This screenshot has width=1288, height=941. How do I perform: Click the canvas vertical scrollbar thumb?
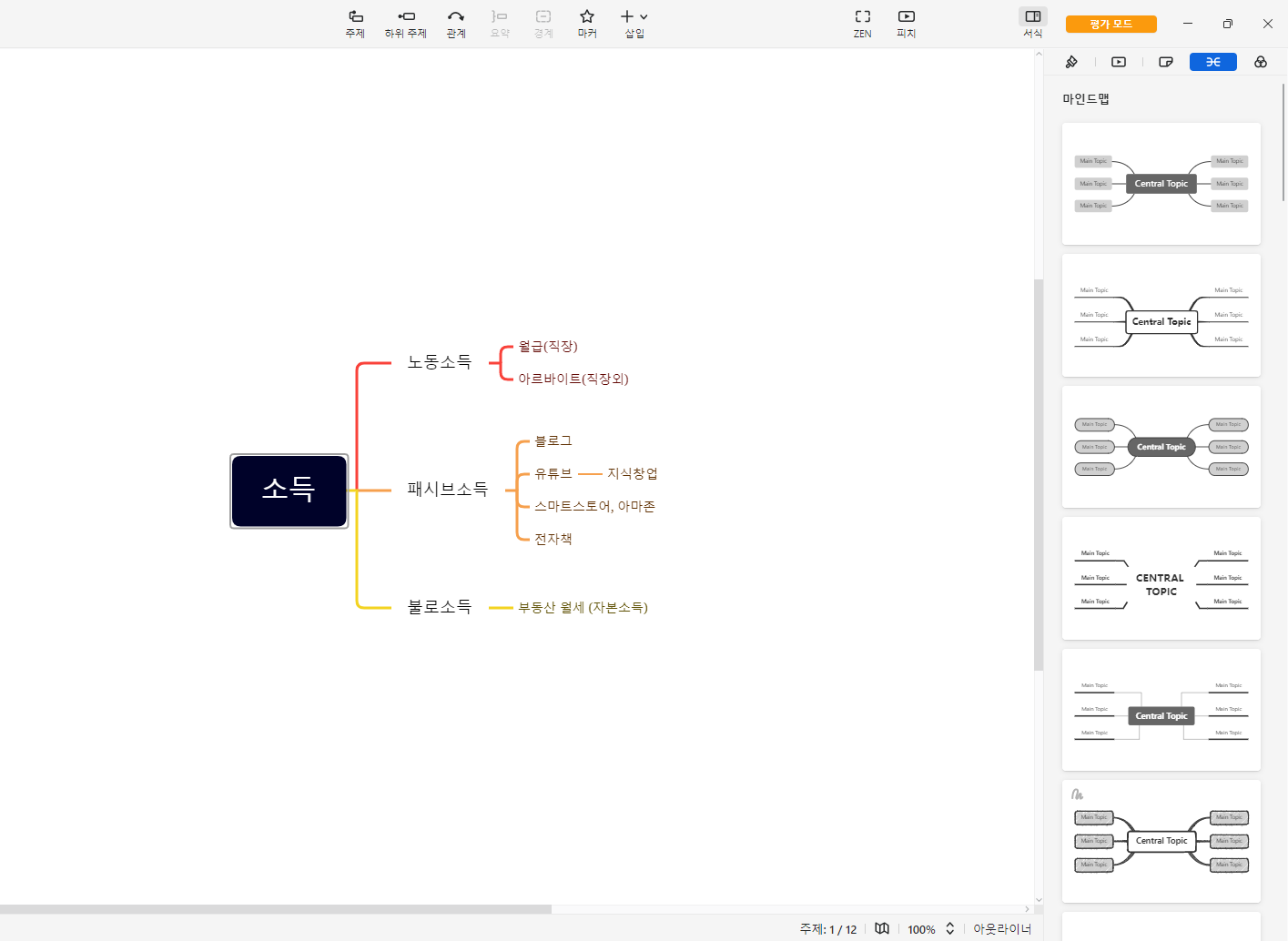click(1039, 475)
